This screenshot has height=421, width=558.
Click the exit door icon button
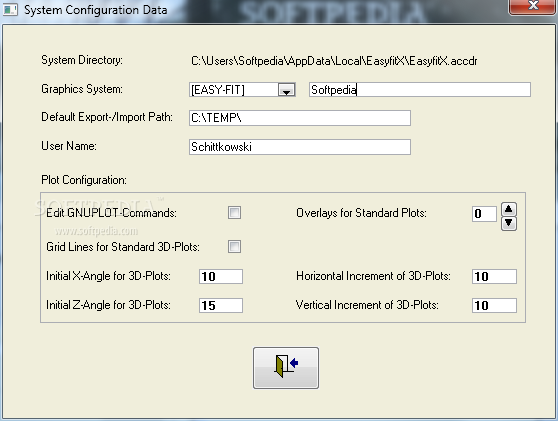pyautogui.click(x=286, y=368)
